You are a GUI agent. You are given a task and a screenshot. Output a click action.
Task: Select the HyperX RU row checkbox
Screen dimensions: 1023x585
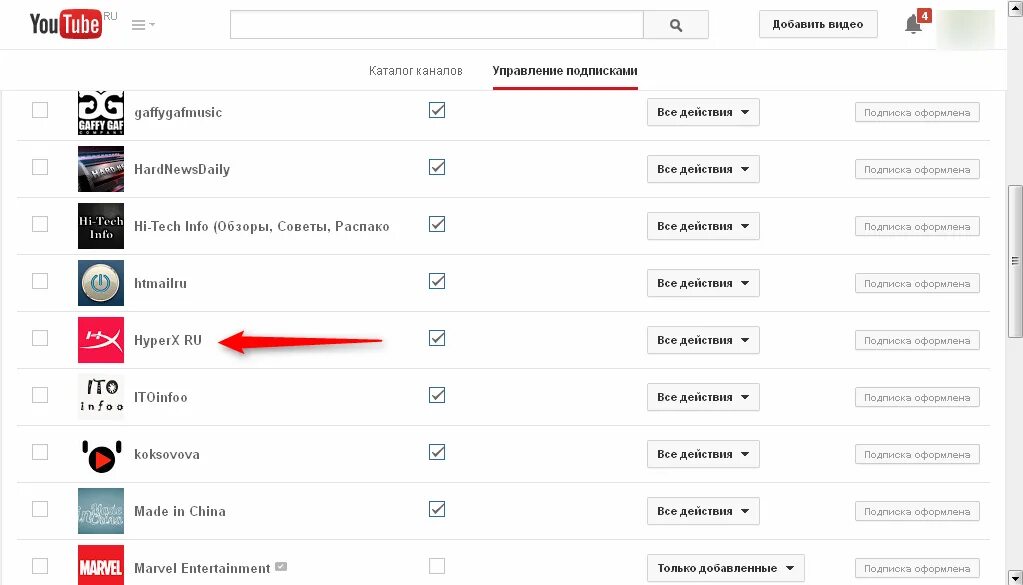(x=40, y=338)
